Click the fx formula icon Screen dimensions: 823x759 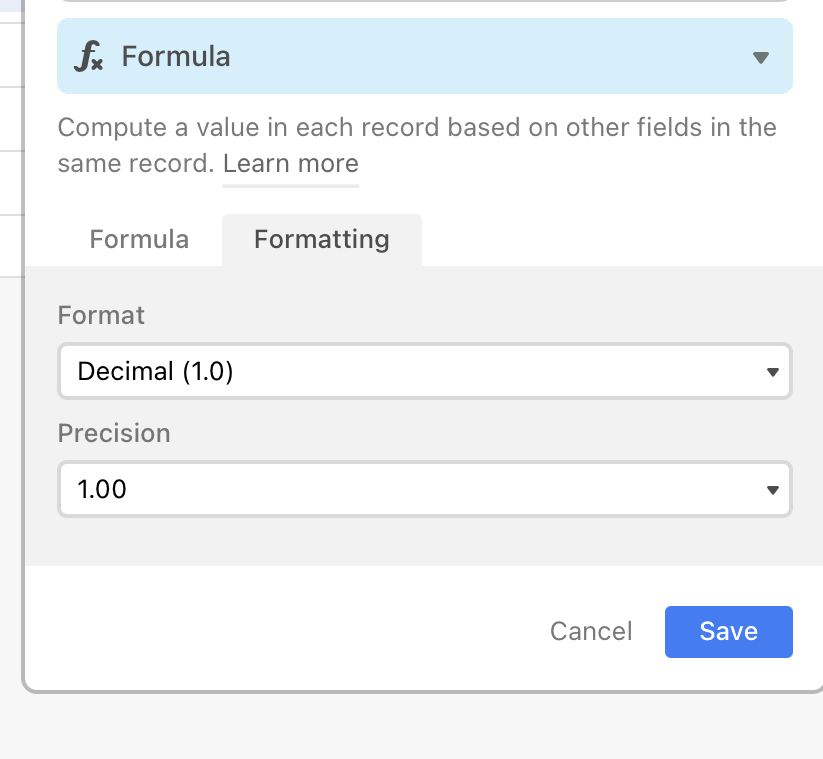click(89, 56)
